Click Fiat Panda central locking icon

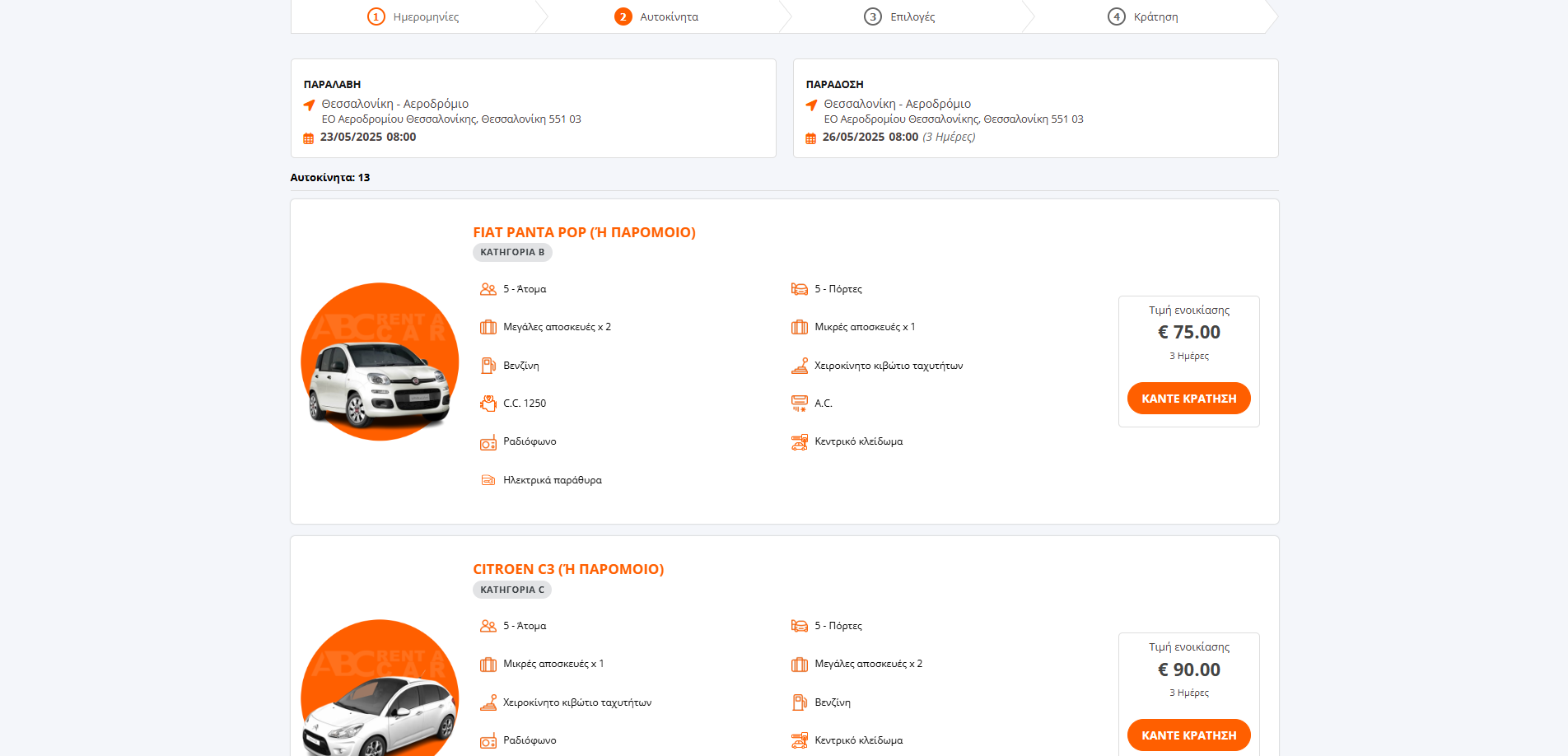click(800, 442)
